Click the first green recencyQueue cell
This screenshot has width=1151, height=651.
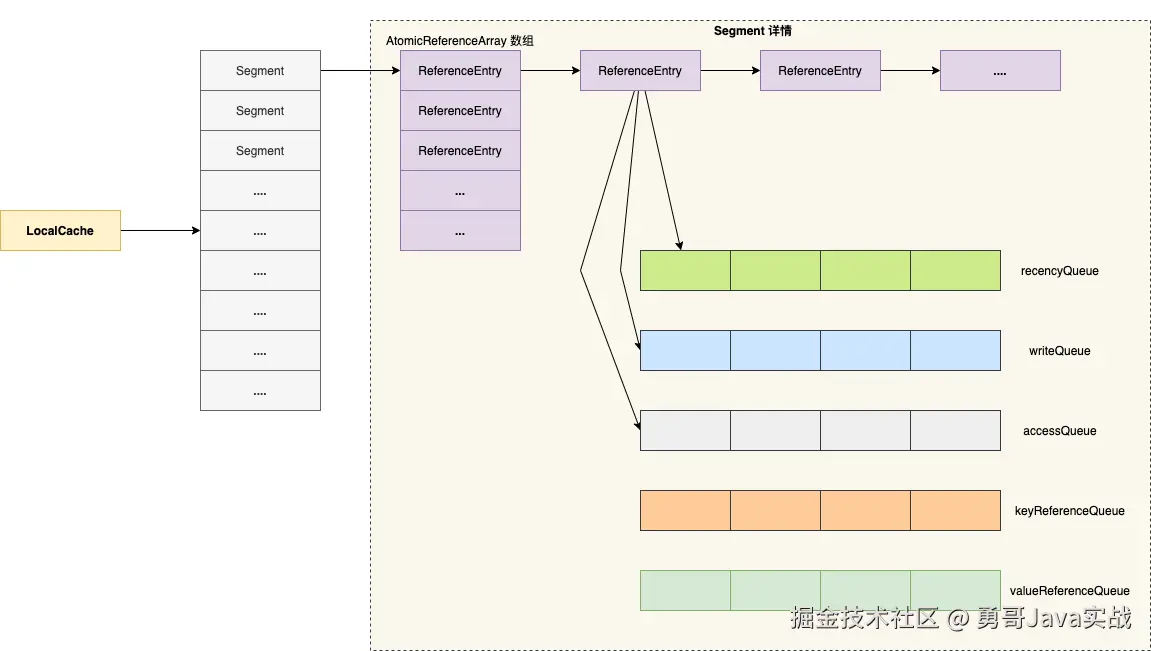(686, 270)
